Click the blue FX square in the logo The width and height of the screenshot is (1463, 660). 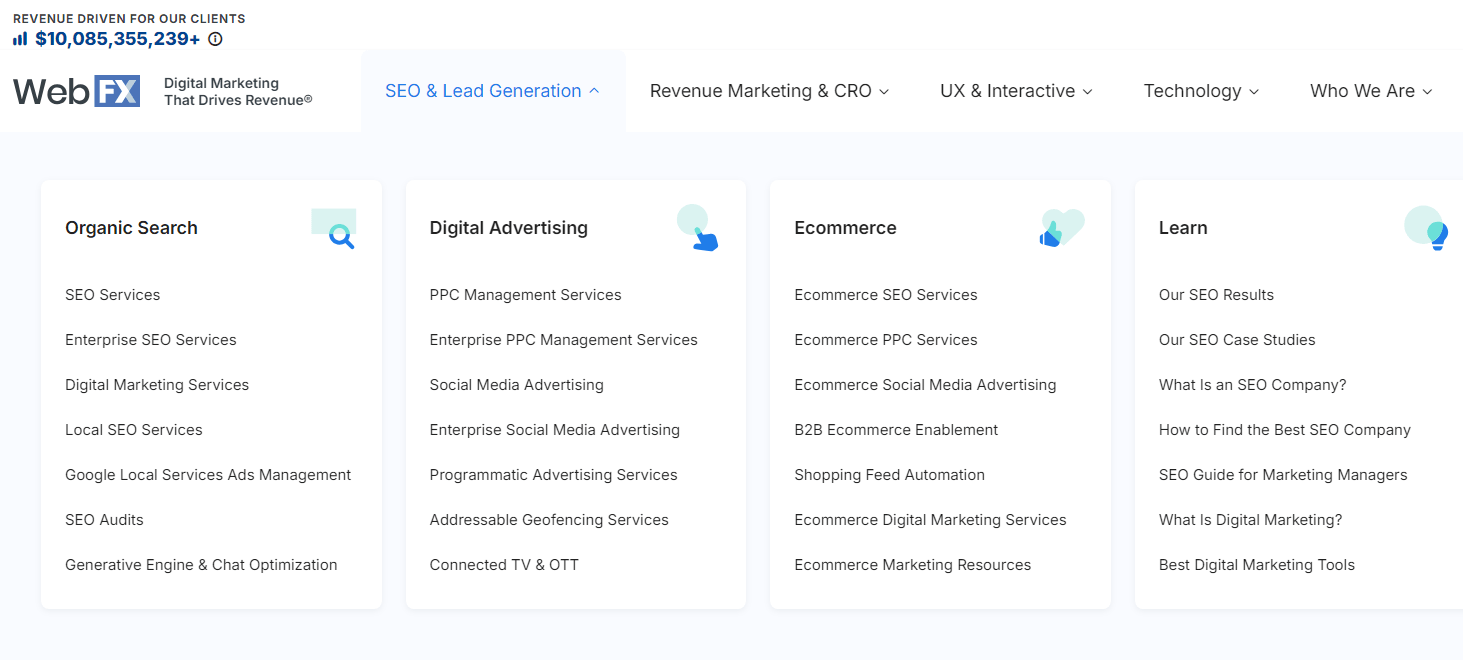(x=117, y=91)
